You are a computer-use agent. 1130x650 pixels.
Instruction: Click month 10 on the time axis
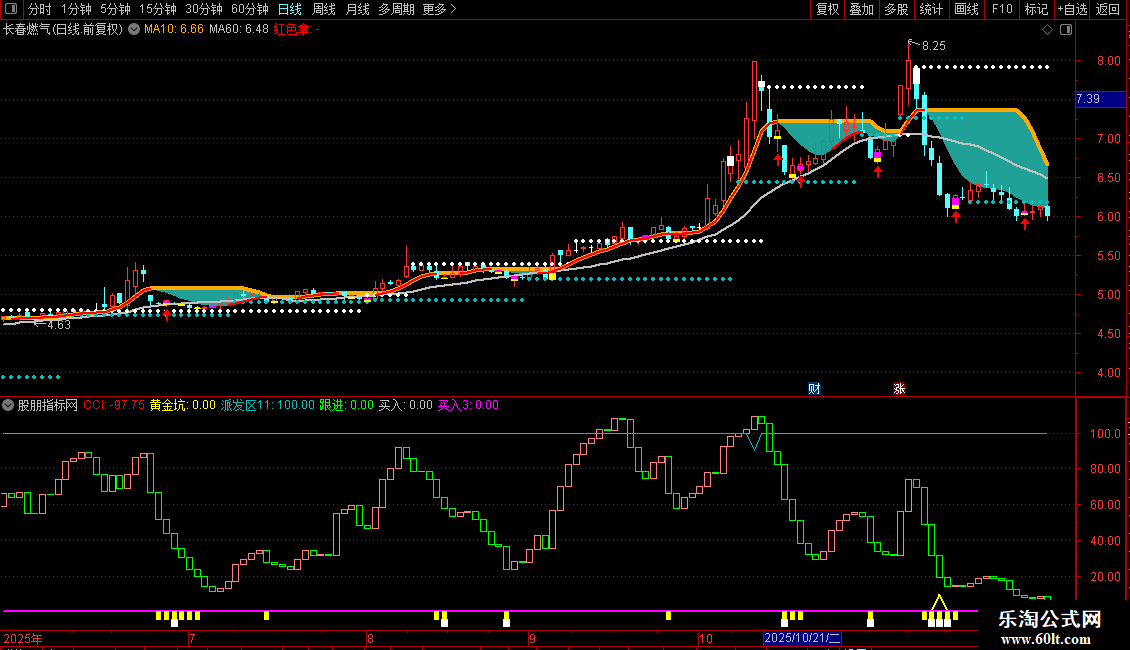coord(706,638)
